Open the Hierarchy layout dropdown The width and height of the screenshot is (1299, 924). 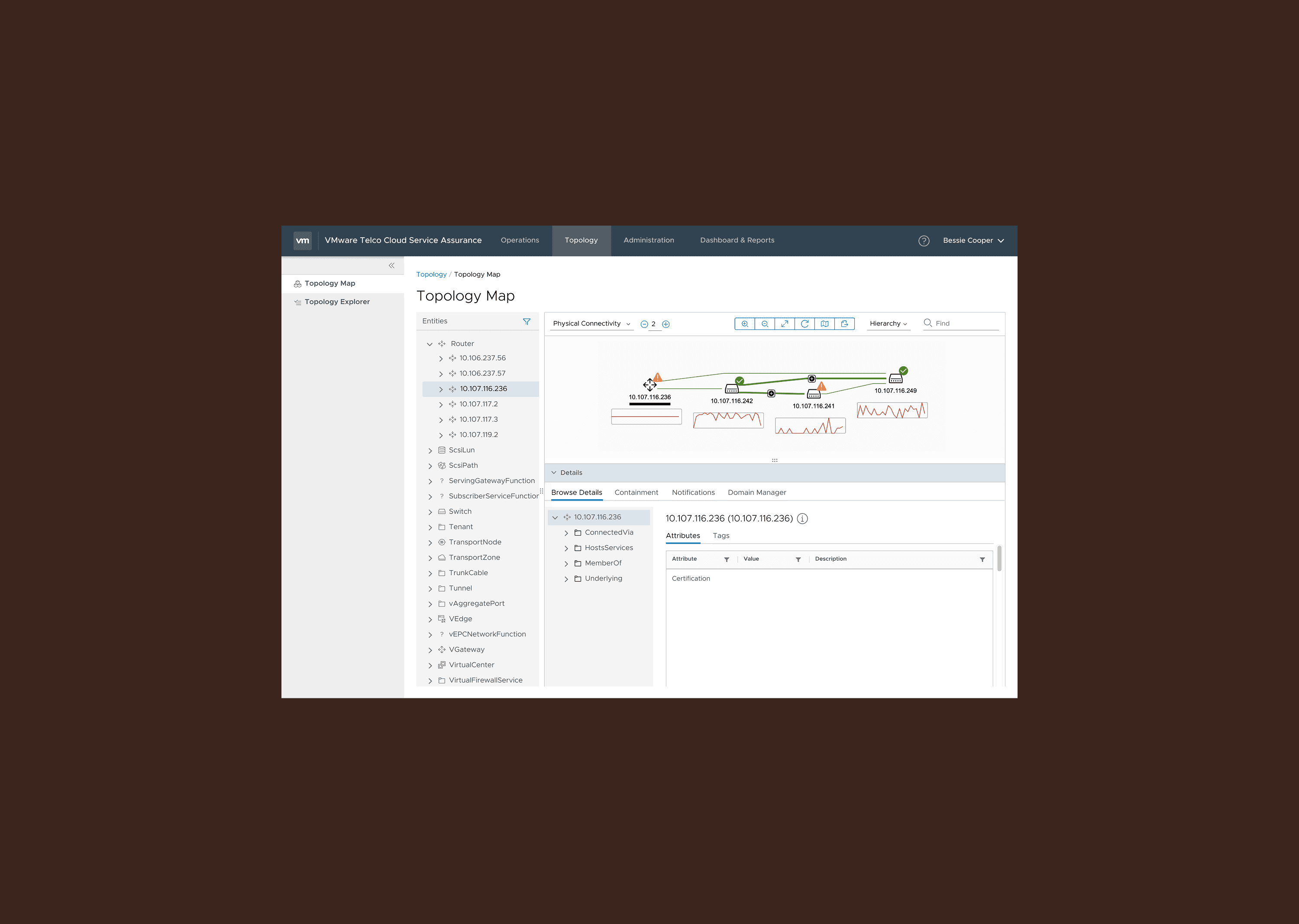(888, 324)
